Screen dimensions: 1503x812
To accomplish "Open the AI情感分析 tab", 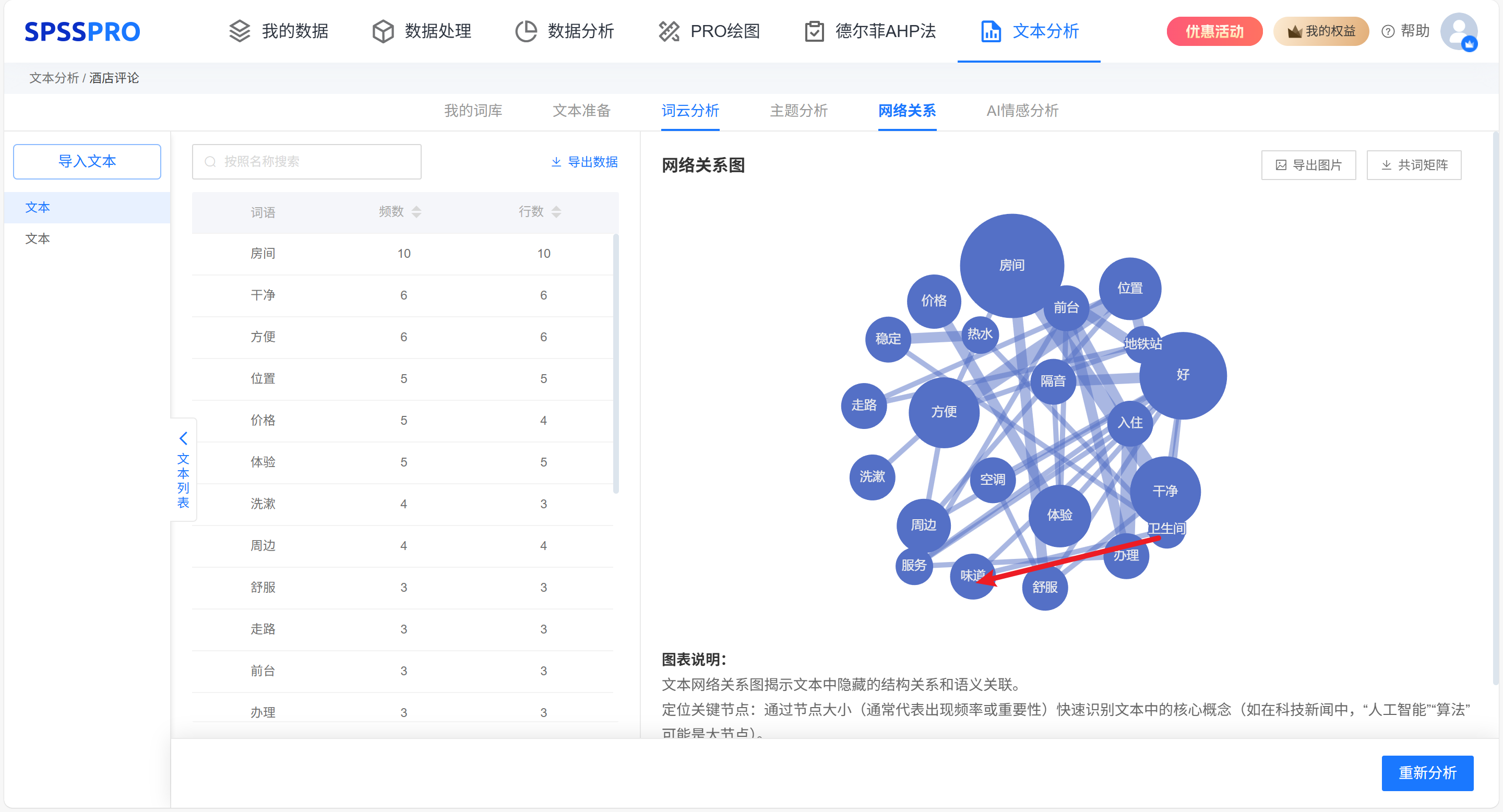I will click(x=1022, y=110).
